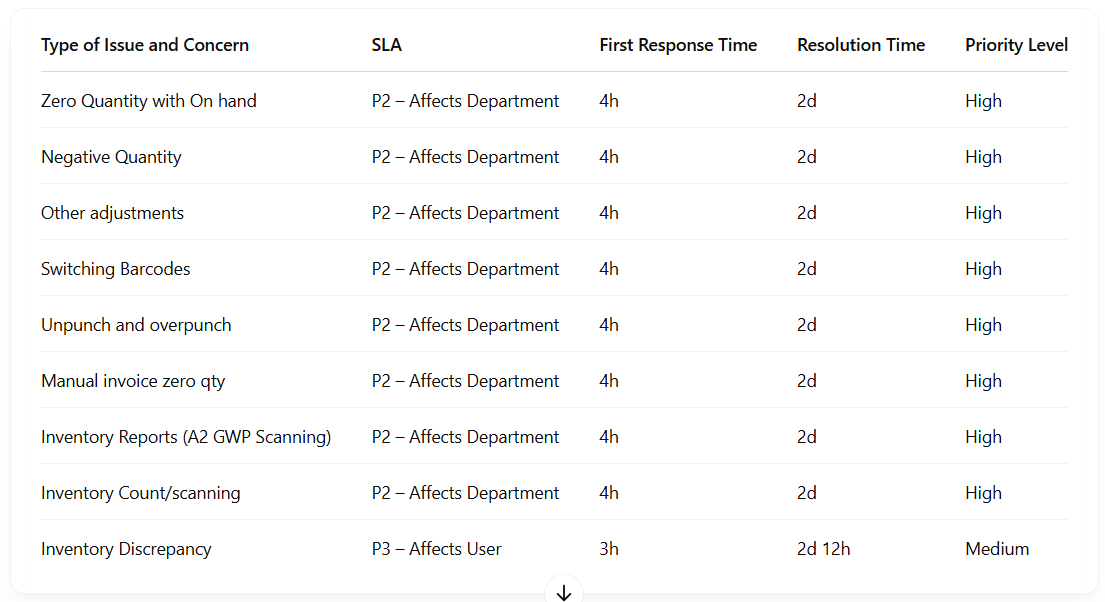Click the "Manual invoice zero qty" cell
The image size is (1105, 602).
(x=133, y=381)
